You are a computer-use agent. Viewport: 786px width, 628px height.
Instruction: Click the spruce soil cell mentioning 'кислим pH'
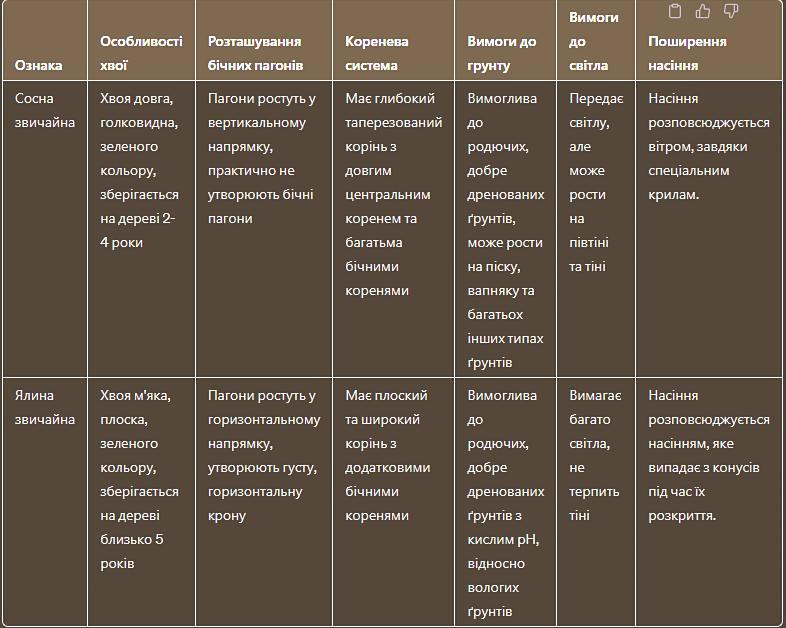coord(506,503)
